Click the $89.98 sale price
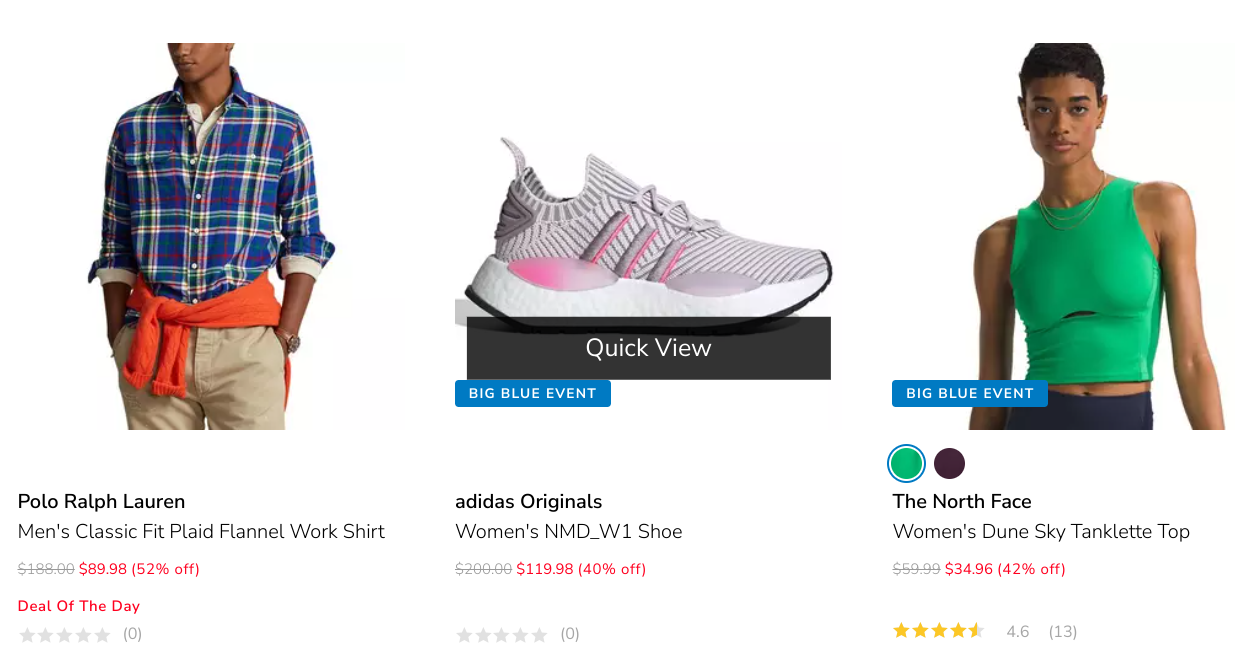This screenshot has height=654, width=1235. pyautogui.click(x=103, y=569)
